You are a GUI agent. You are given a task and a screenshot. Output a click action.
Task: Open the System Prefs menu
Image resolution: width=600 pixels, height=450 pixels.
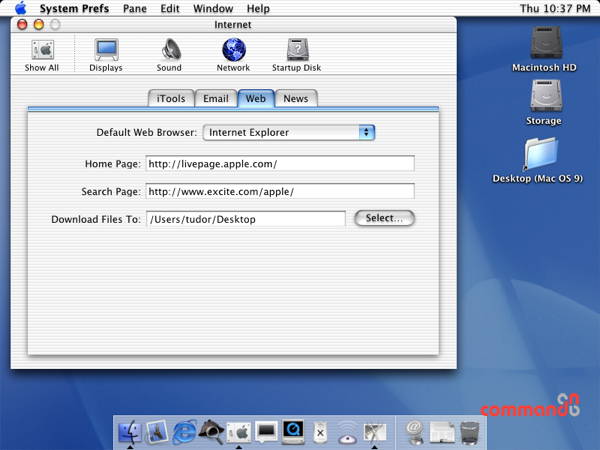pos(74,8)
